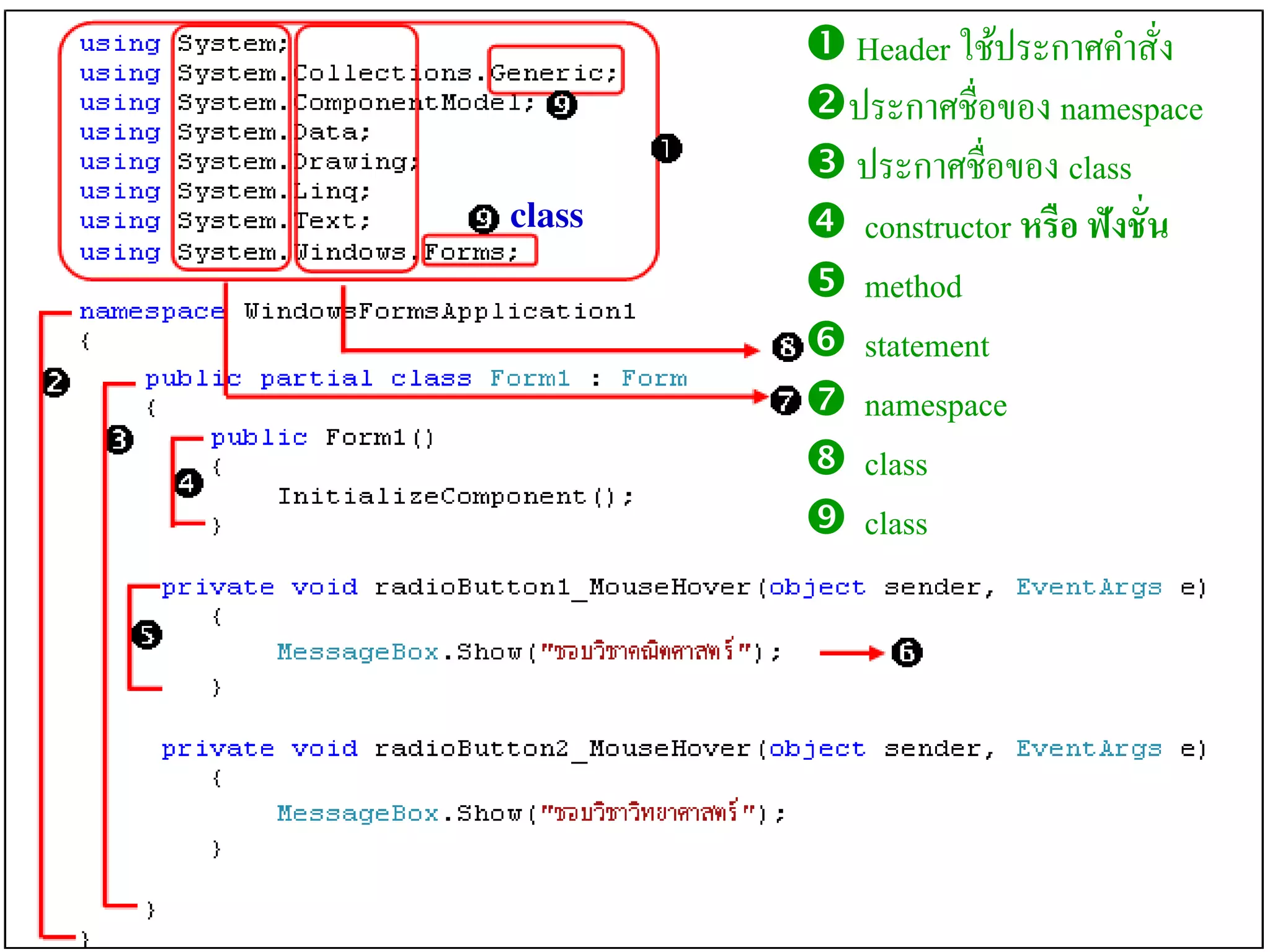Image resolution: width=1270 pixels, height=952 pixels.
Task: Click the namespace legend text
Action: coord(935,407)
